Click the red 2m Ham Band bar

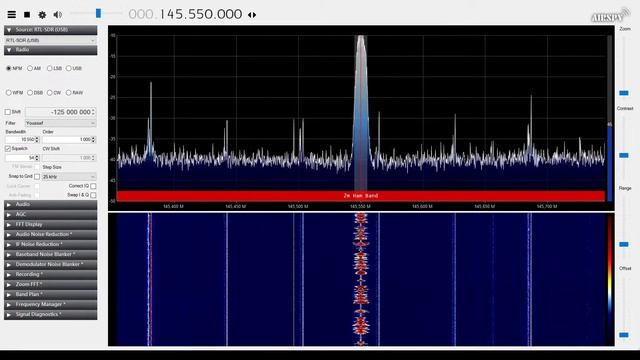pos(360,196)
